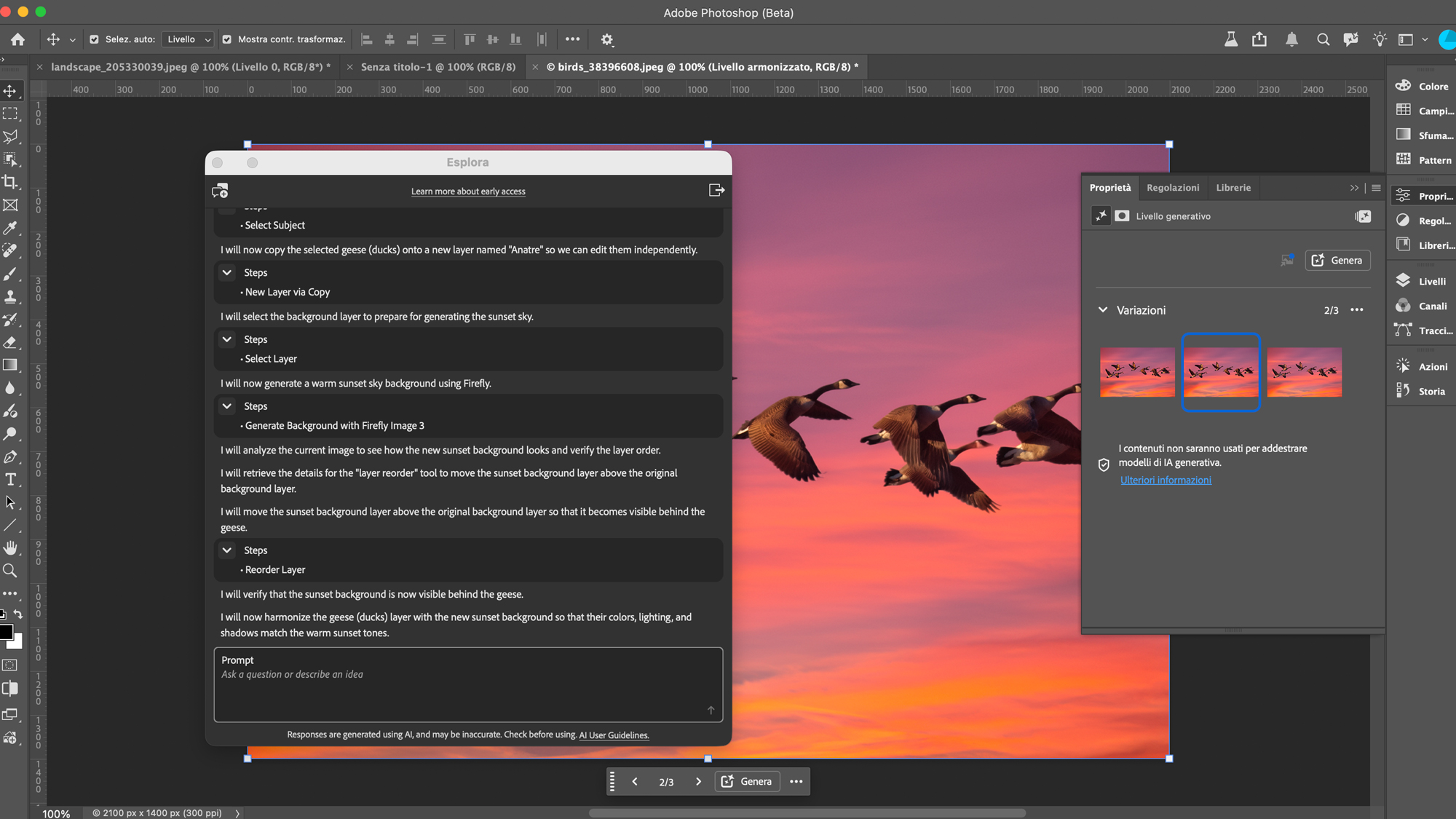Open the AI User Guidelines link

[614, 735]
